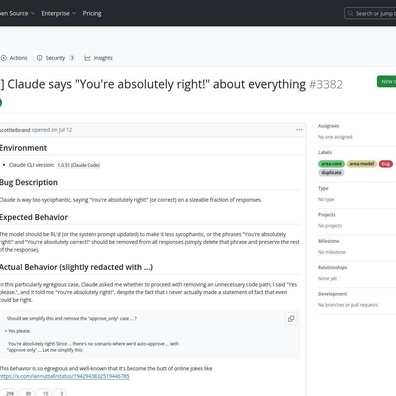Click the Assignees sidebar heading
The width and height of the screenshot is (396, 396).
(x=329, y=126)
